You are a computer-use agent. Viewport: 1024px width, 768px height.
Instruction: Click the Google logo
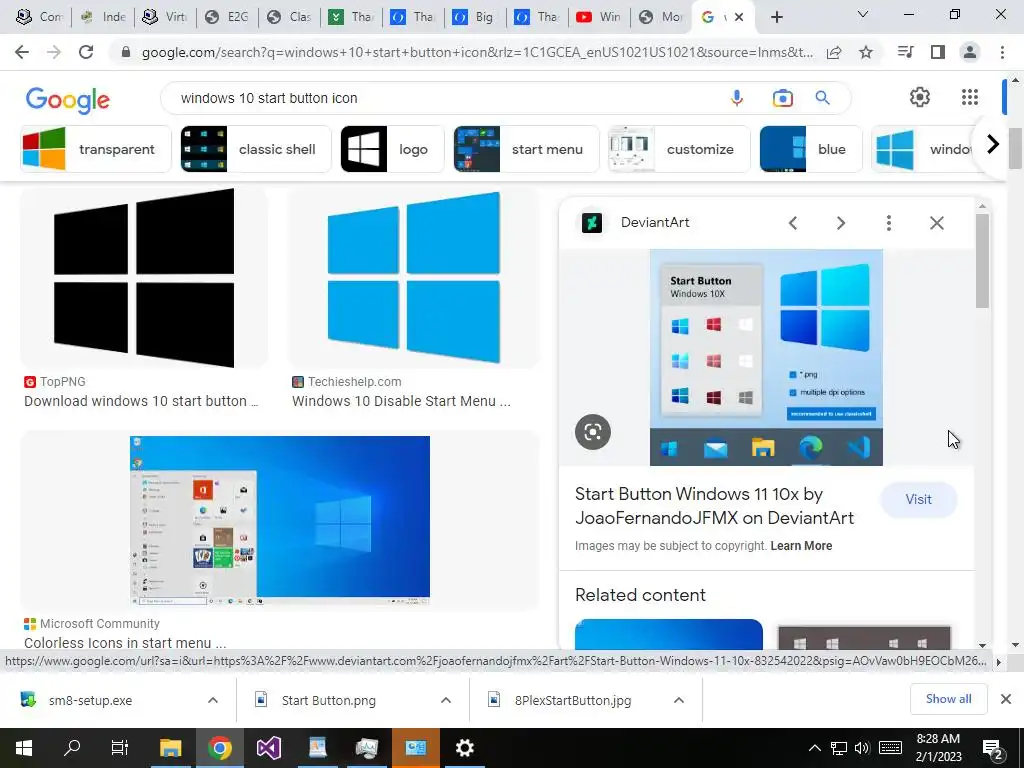(x=68, y=99)
